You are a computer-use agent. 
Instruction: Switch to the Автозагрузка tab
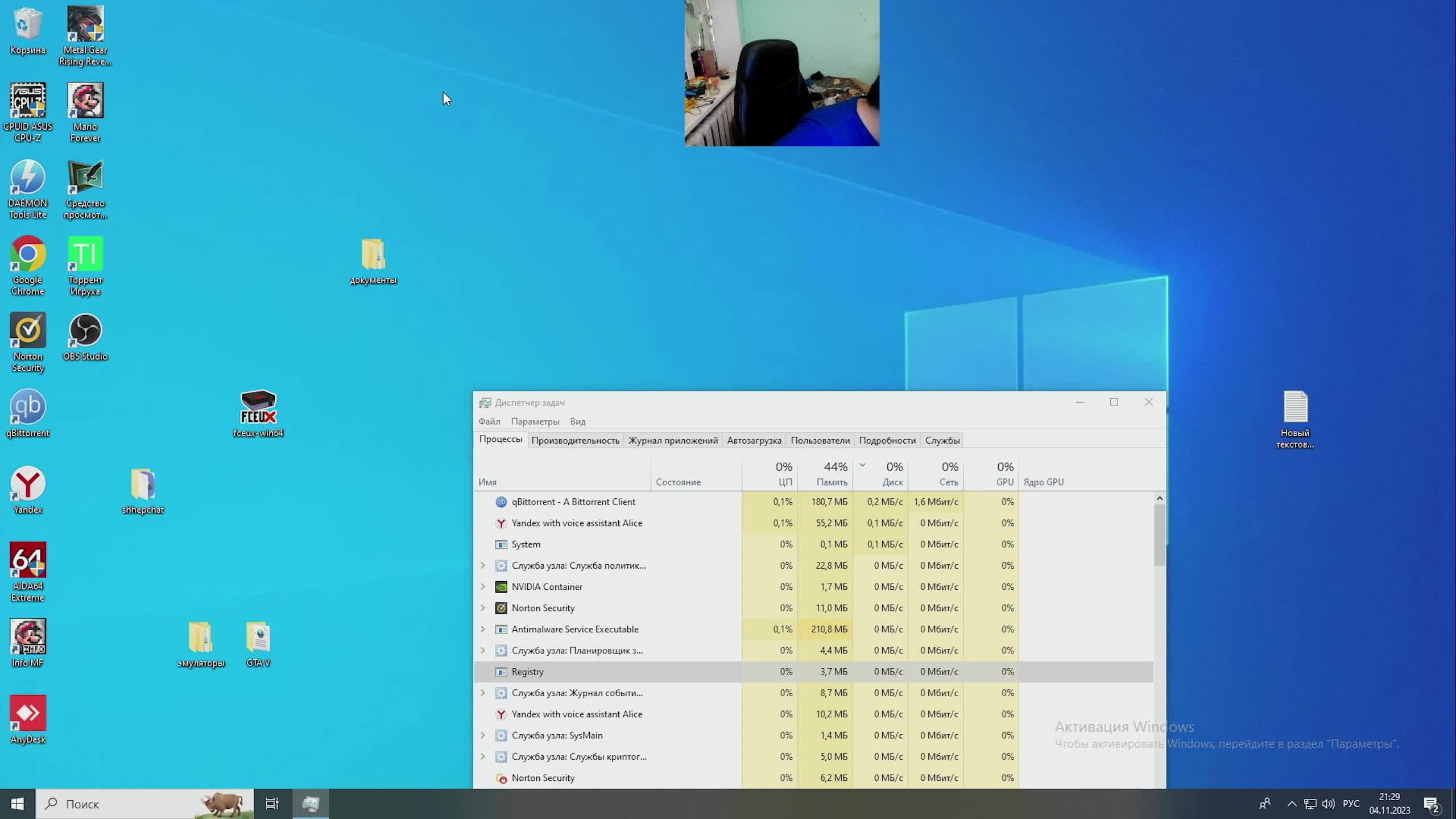(754, 440)
